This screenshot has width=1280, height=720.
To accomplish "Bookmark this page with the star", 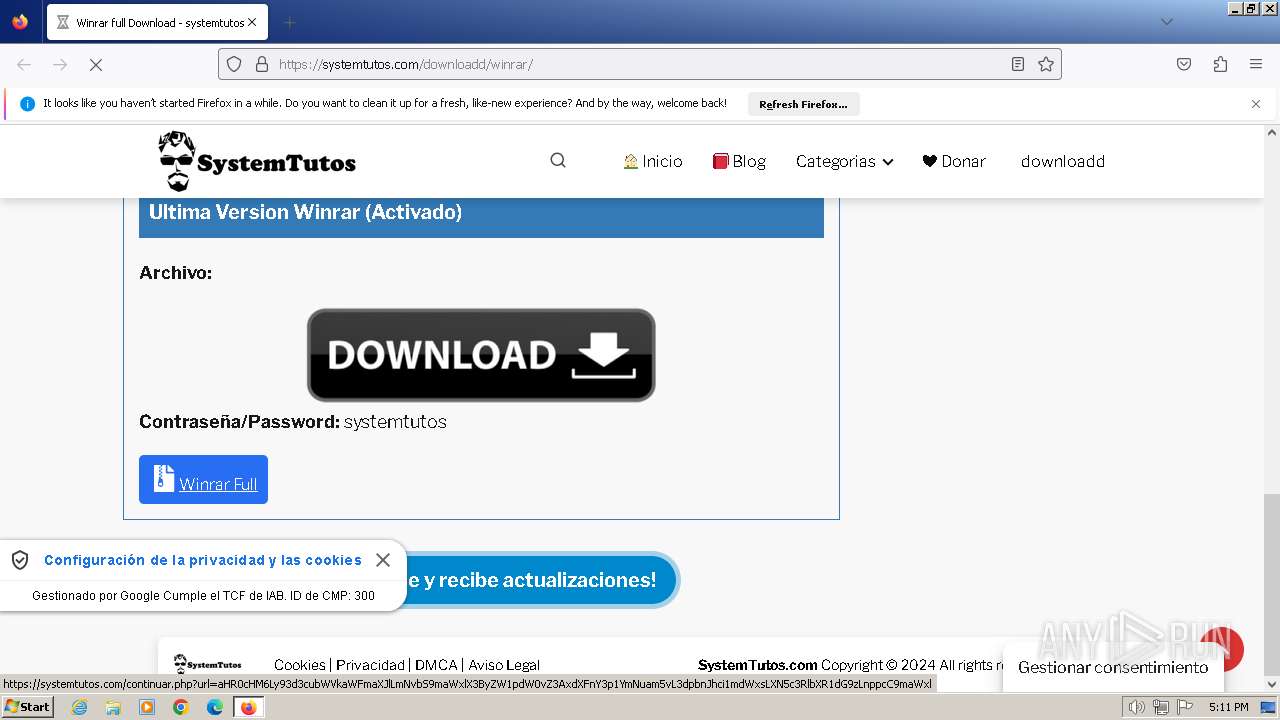I will tap(1046, 64).
